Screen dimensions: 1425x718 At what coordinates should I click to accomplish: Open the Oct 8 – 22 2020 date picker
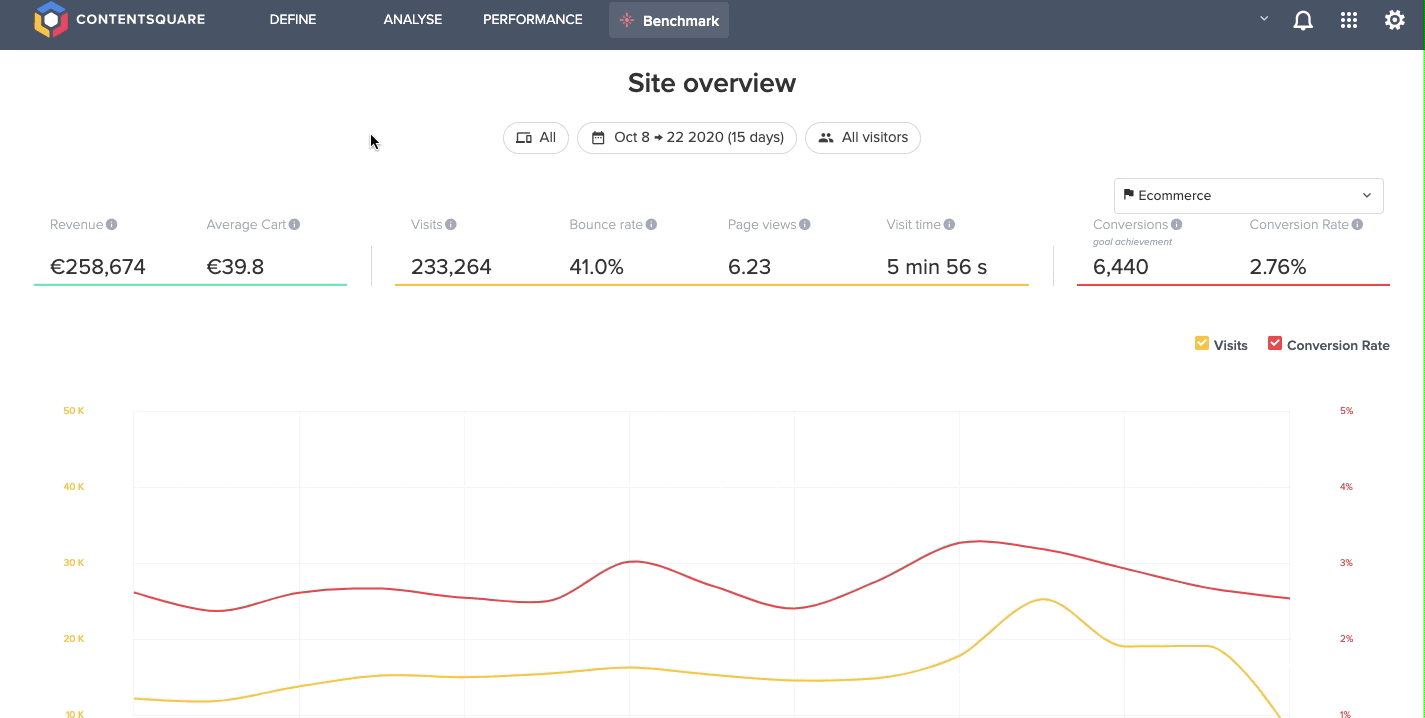tap(687, 138)
